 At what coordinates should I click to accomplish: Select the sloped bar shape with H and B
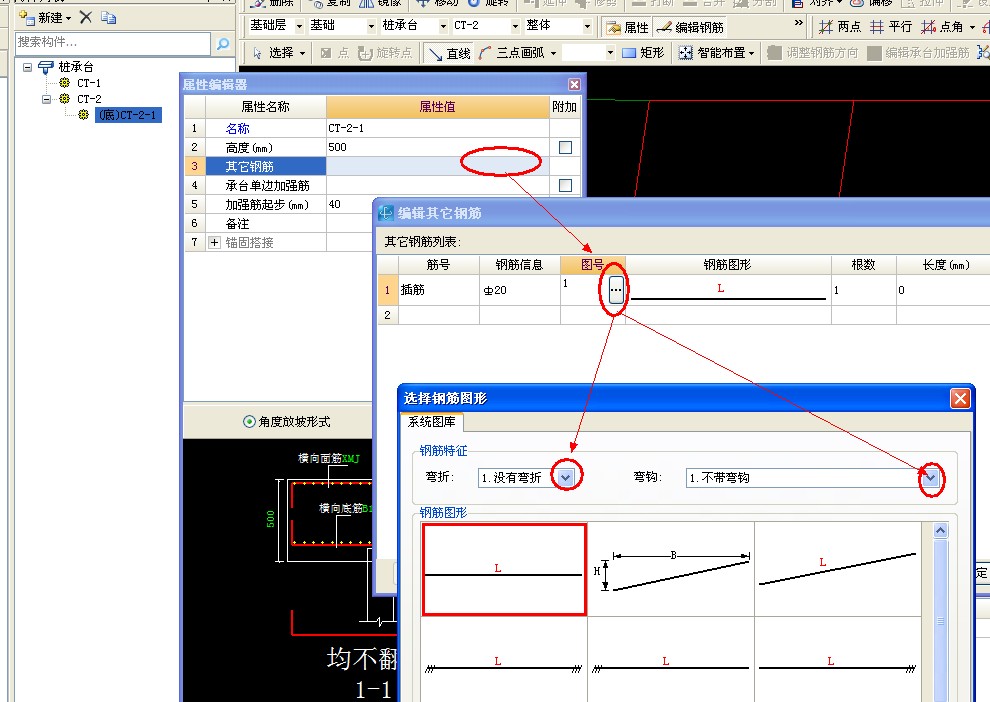coord(671,569)
